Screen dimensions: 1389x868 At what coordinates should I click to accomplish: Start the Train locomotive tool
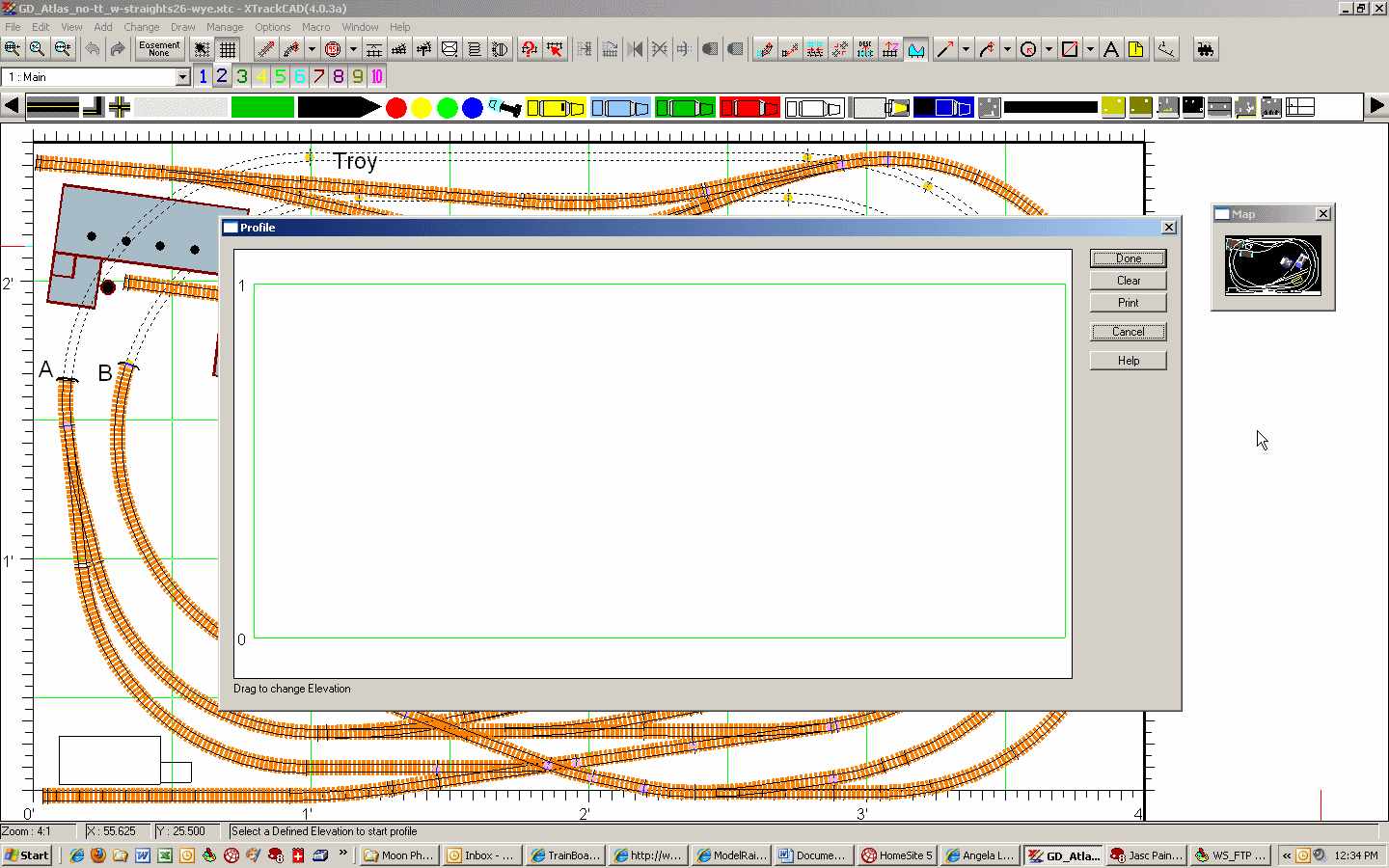pos(1205,49)
